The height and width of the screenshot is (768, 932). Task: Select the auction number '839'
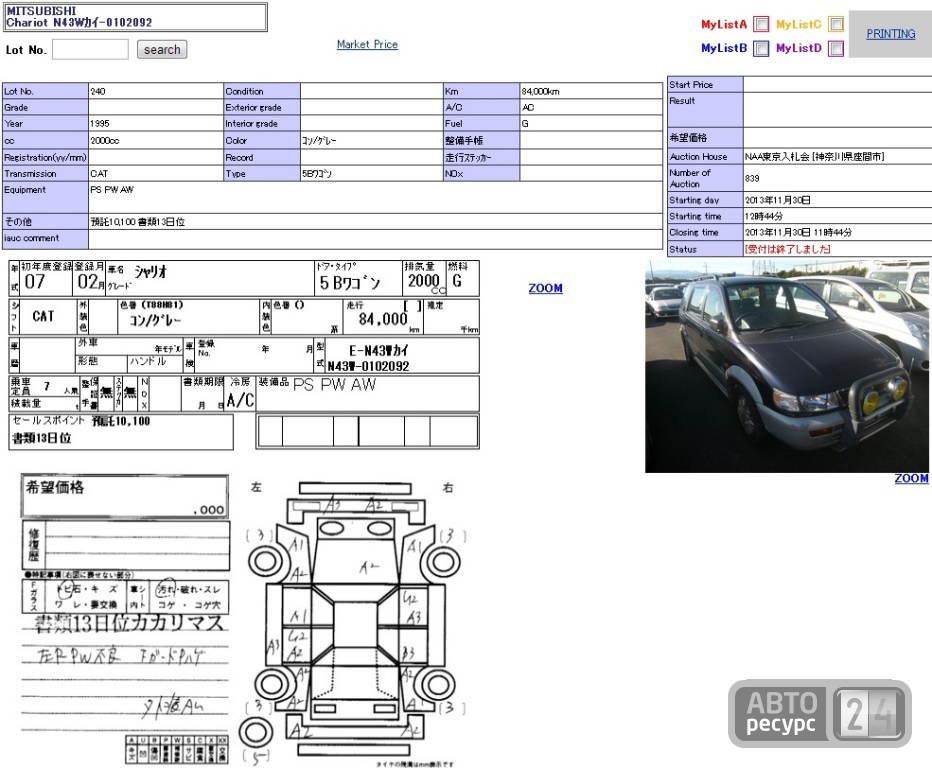[752, 178]
